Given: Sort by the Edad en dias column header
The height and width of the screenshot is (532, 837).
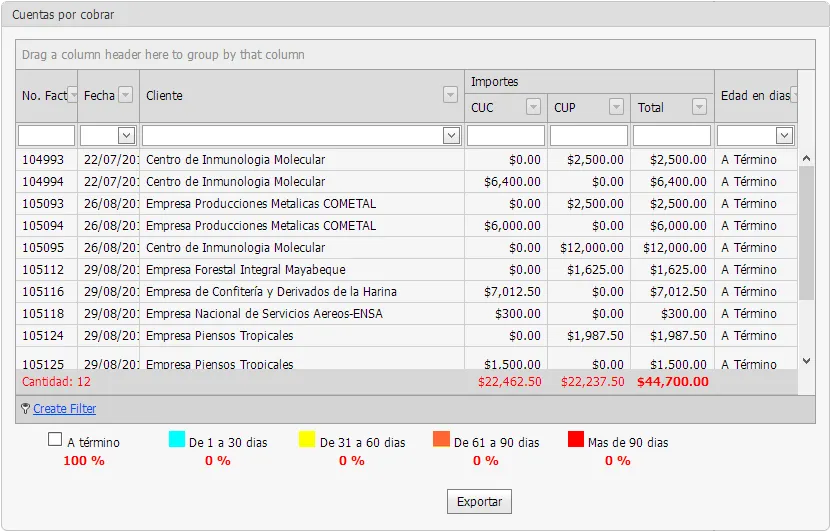Looking at the screenshot, I should pyautogui.click(x=755, y=96).
